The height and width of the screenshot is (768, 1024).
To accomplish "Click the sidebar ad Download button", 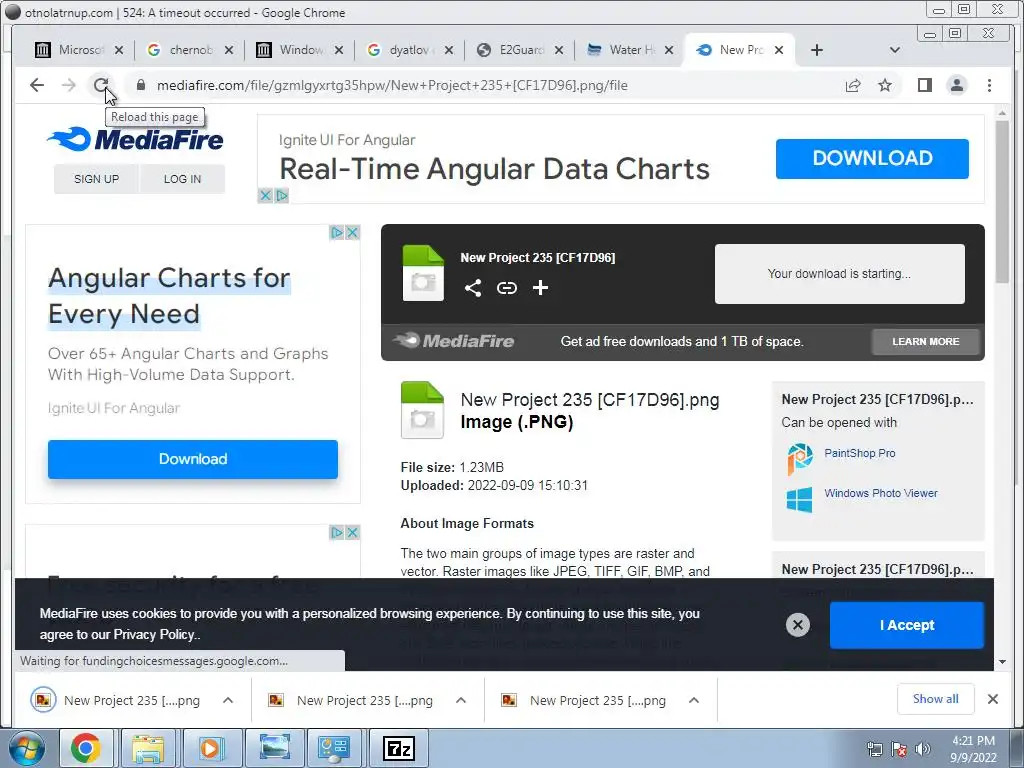I will pyautogui.click(x=193, y=459).
